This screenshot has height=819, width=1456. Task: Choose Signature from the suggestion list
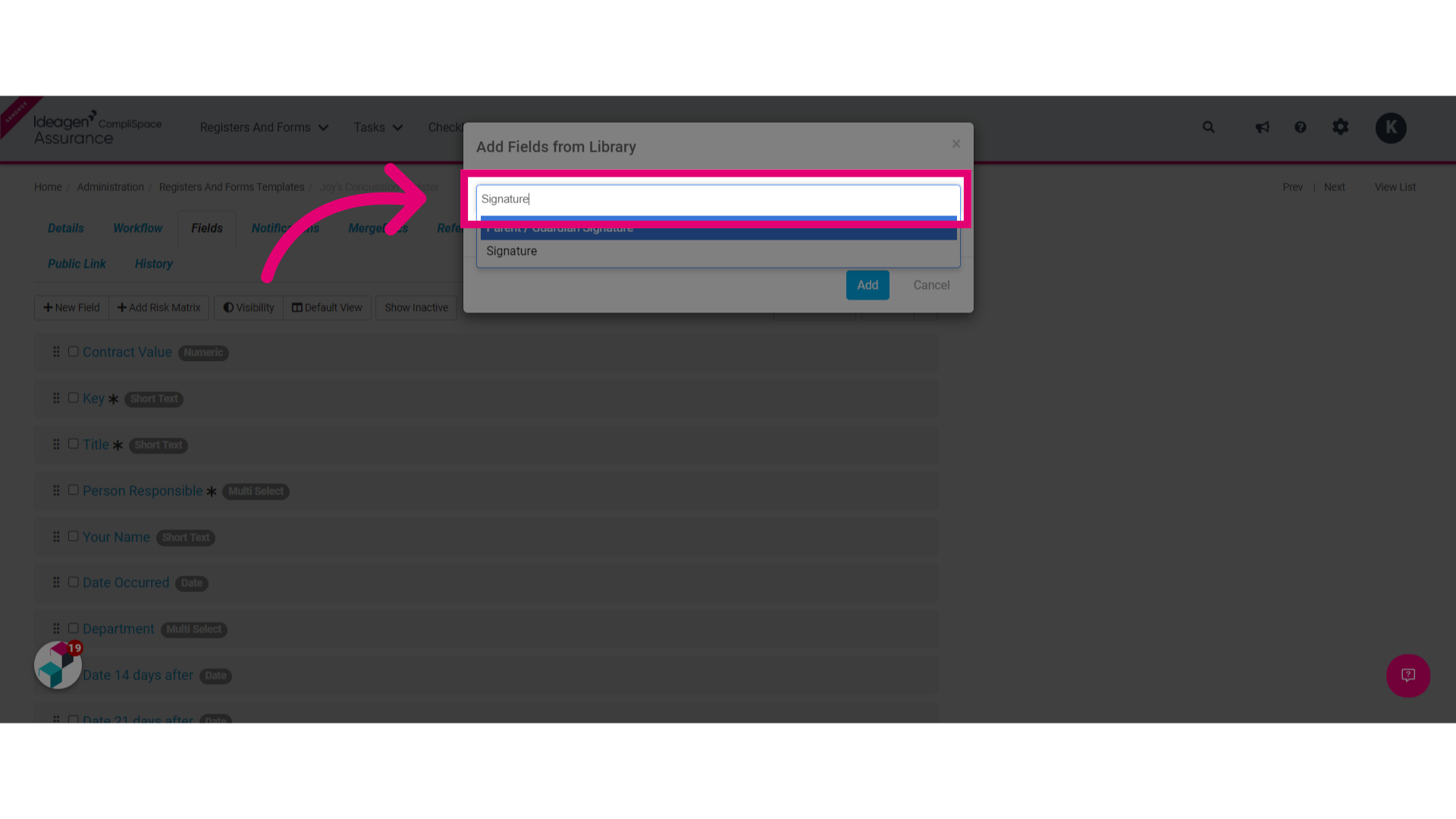pyautogui.click(x=718, y=251)
